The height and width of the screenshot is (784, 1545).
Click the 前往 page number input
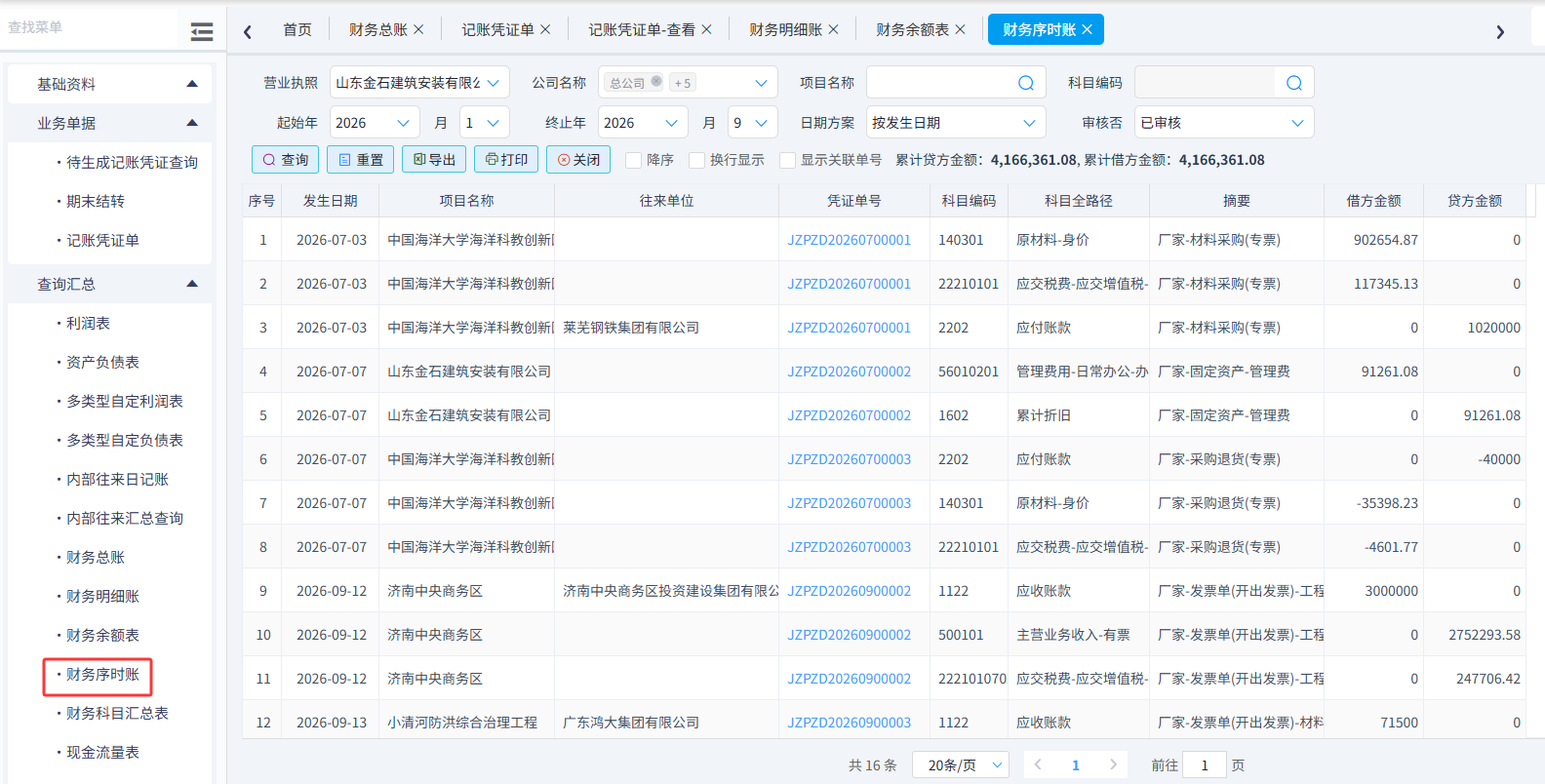[x=1205, y=765]
